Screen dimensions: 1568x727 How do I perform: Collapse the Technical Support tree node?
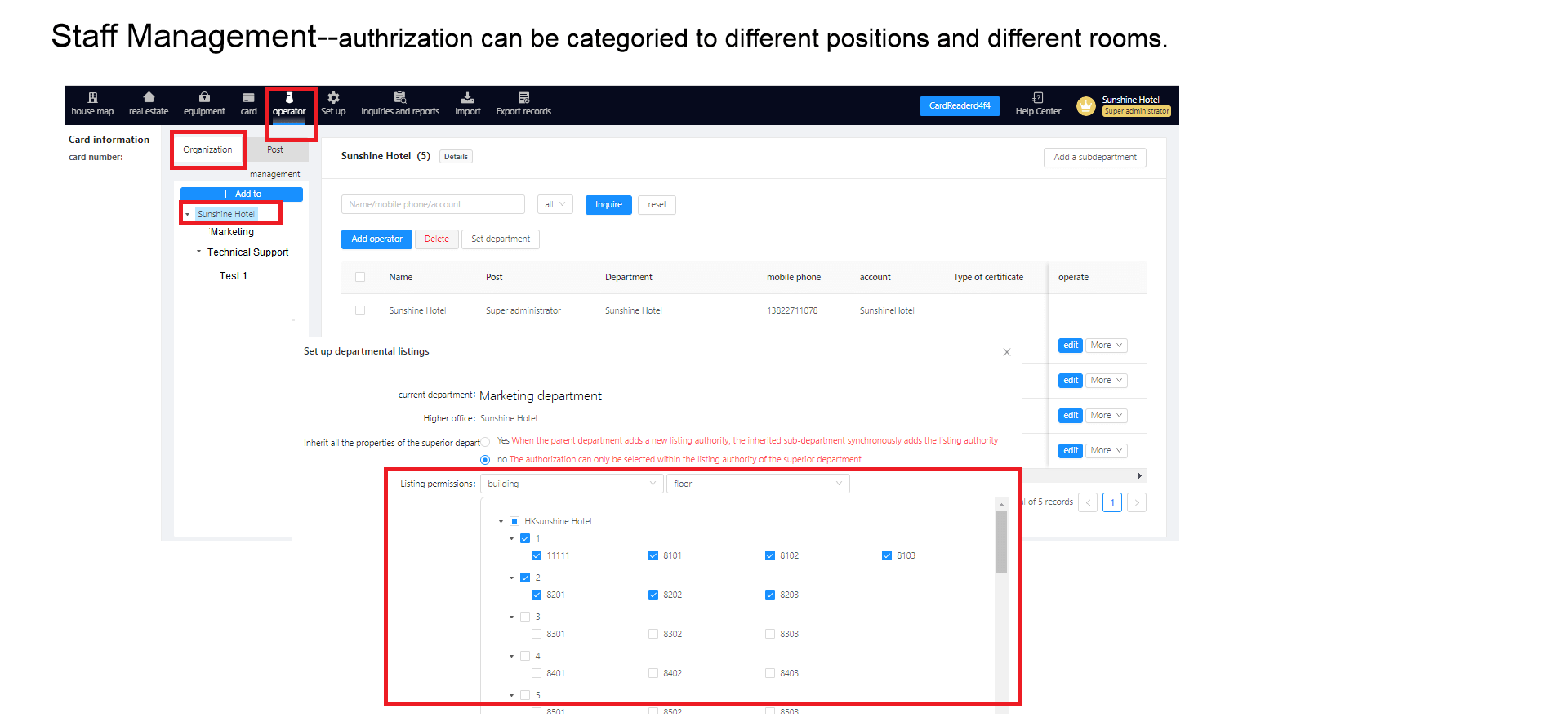pos(198,252)
